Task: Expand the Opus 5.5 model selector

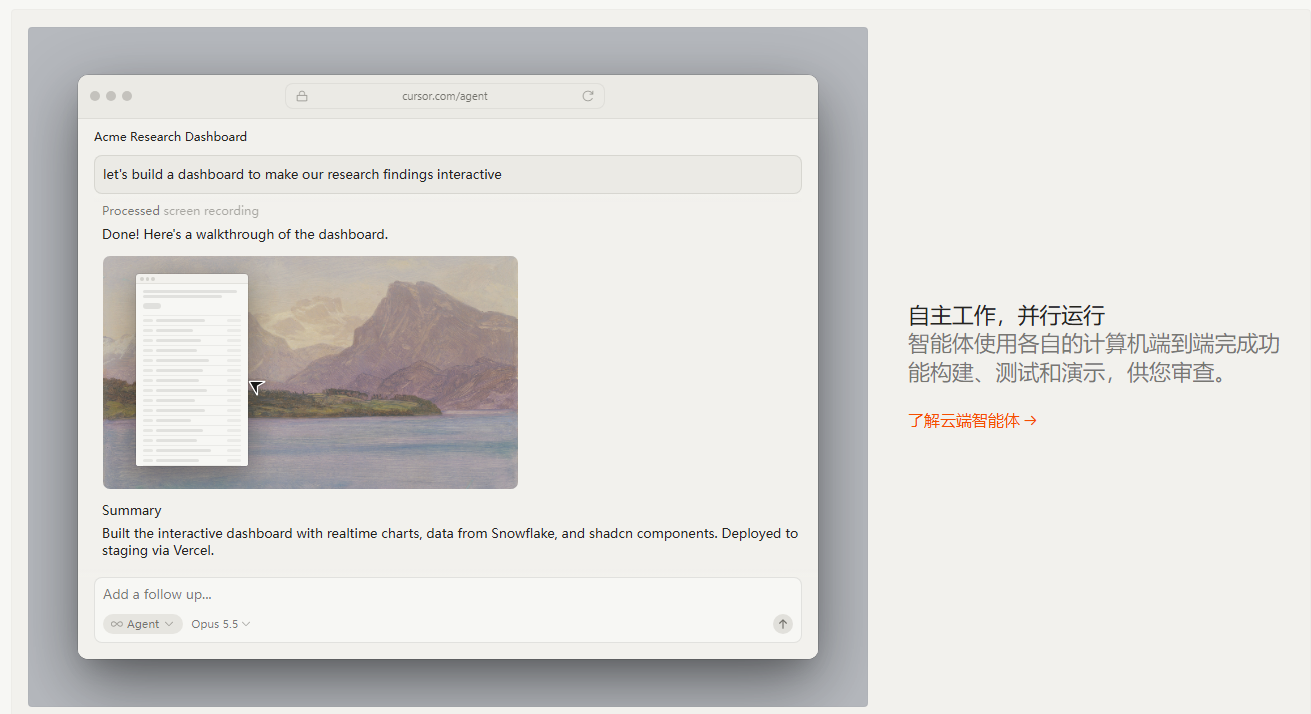Action: [x=221, y=624]
